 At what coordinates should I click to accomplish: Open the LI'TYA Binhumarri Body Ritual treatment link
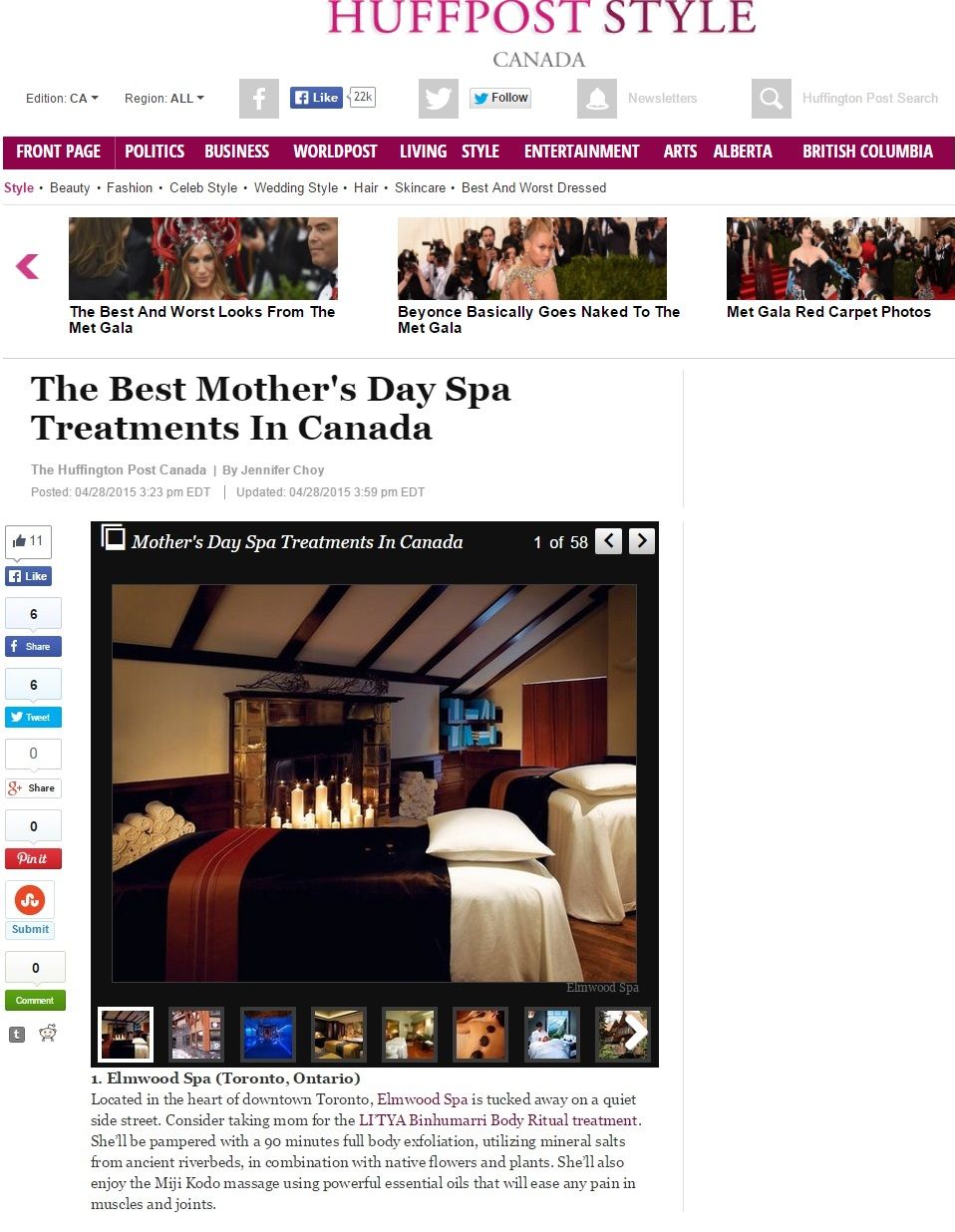(497, 1120)
